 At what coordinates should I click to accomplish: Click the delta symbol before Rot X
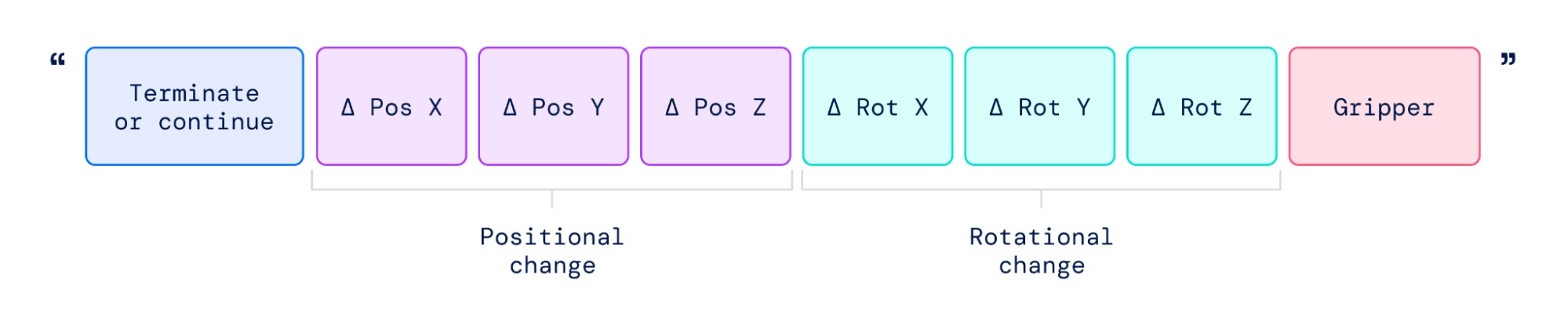pos(835,107)
